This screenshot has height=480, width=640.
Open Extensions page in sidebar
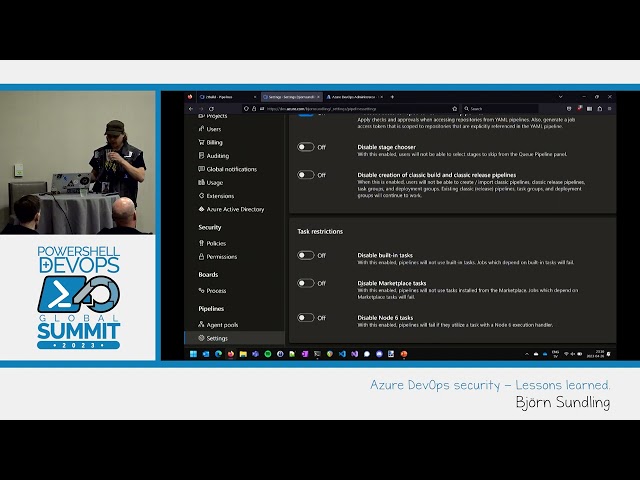click(x=220, y=196)
